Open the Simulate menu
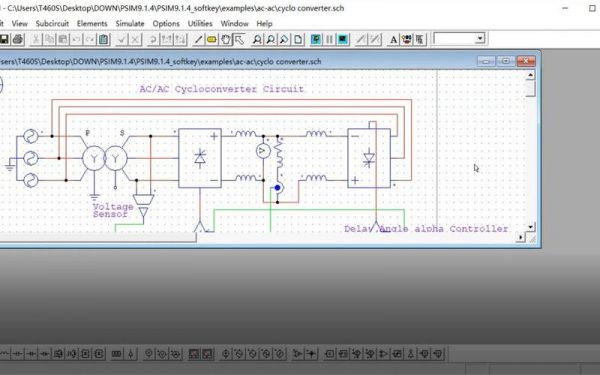Image resolution: width=600 pixels, height=375 pixels. [x=130, y=23]
